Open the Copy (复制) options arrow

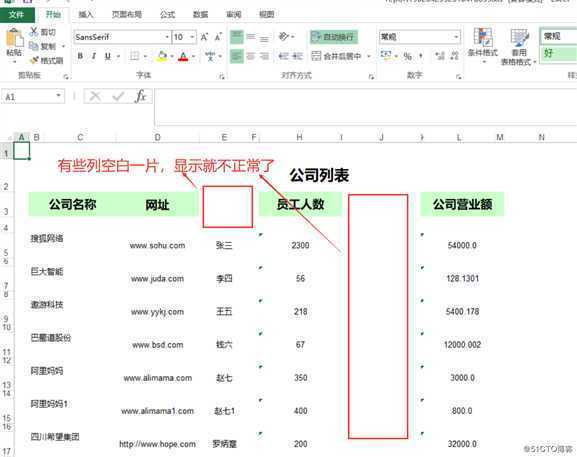pos(63,46)
